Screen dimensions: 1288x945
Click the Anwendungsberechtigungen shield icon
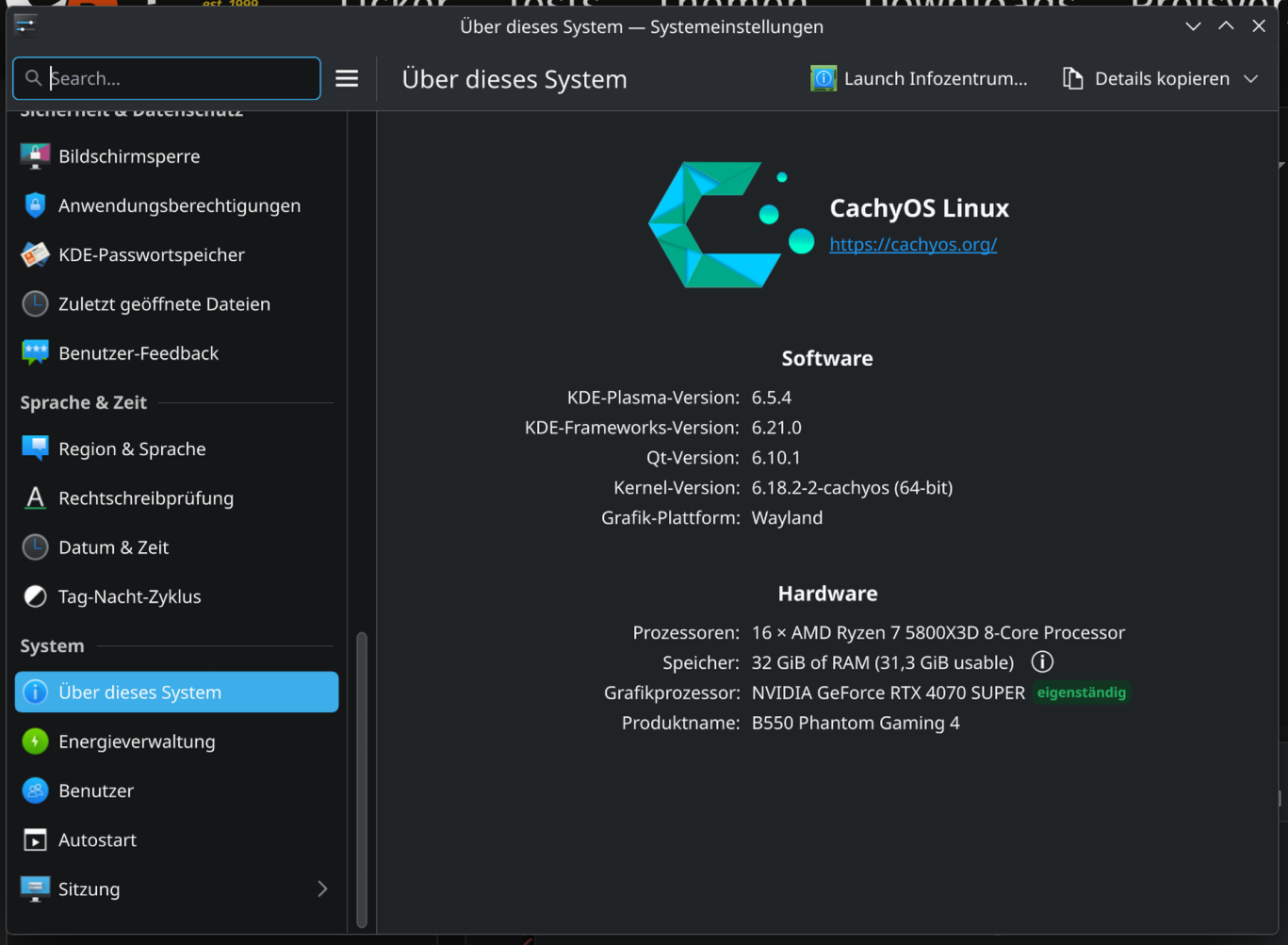(x=35, y=205)
